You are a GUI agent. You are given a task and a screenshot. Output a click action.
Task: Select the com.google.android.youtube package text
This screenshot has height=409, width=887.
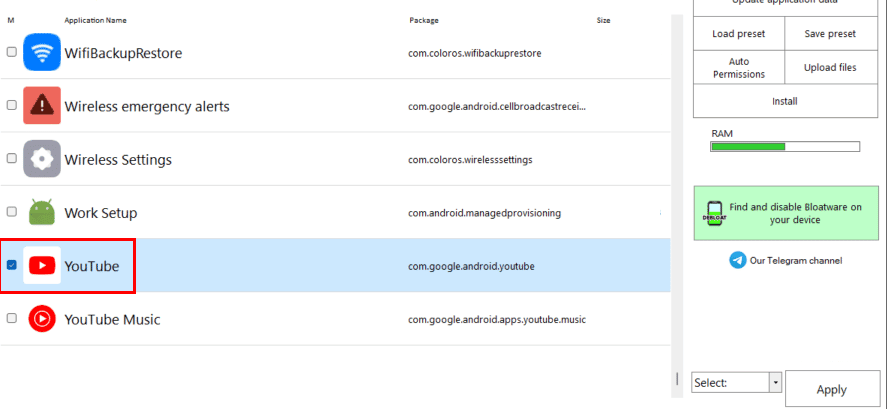pos(471,266)
